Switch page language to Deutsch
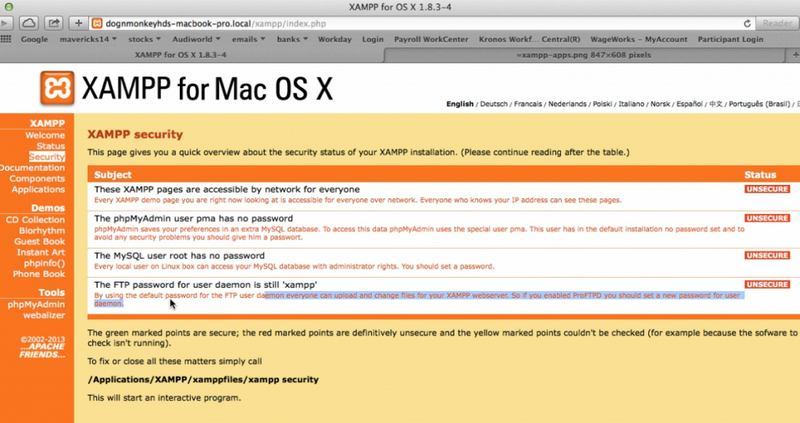800x423 pixels. (x=494, y=104)
